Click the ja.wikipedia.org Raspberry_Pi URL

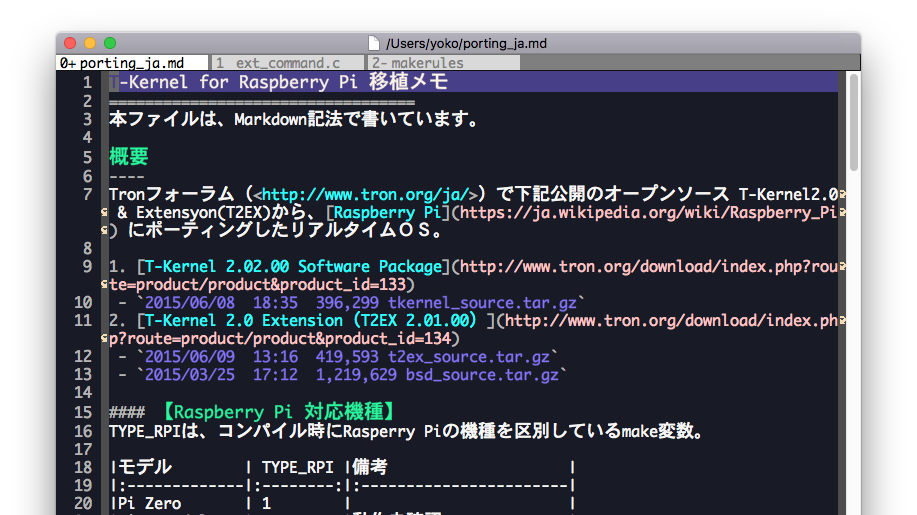648,212
